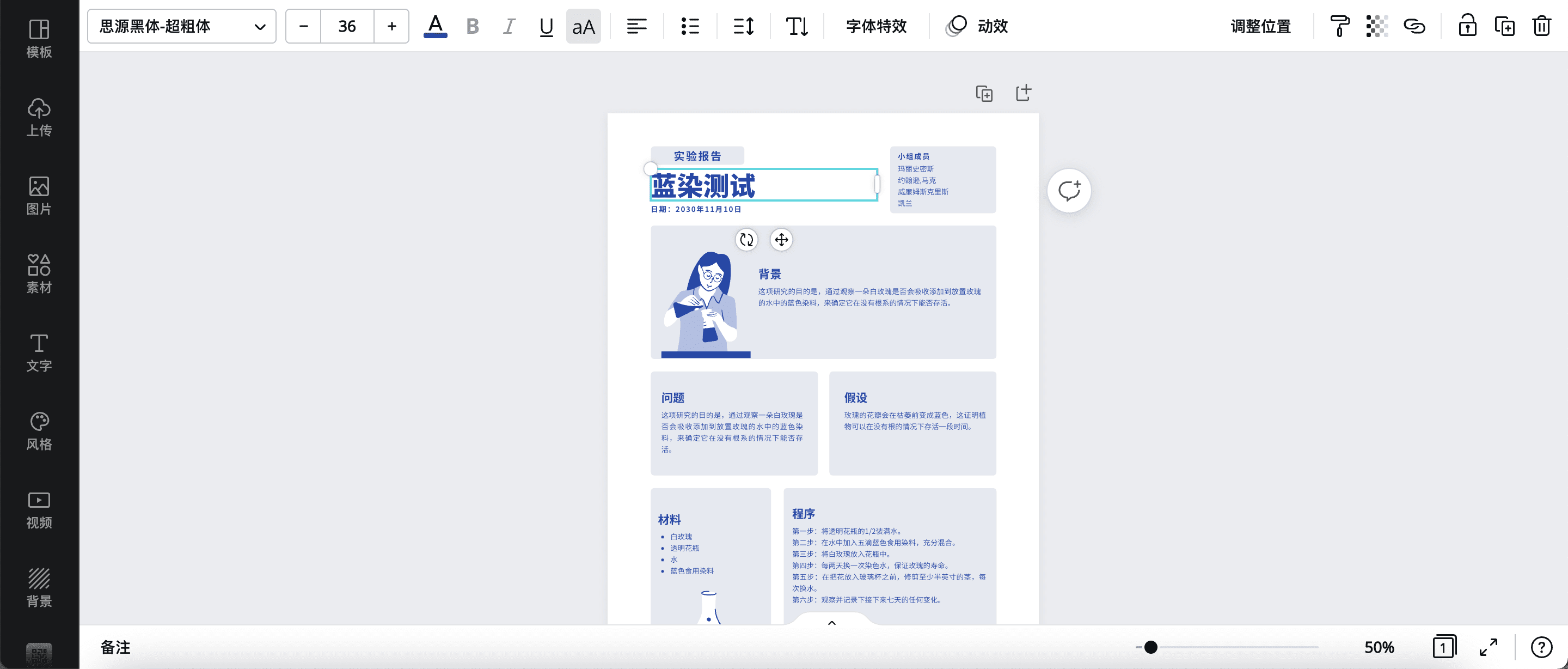Open the 文字 text tab
This screenshot has width=1568, height=669.
[x=39, y=352]
